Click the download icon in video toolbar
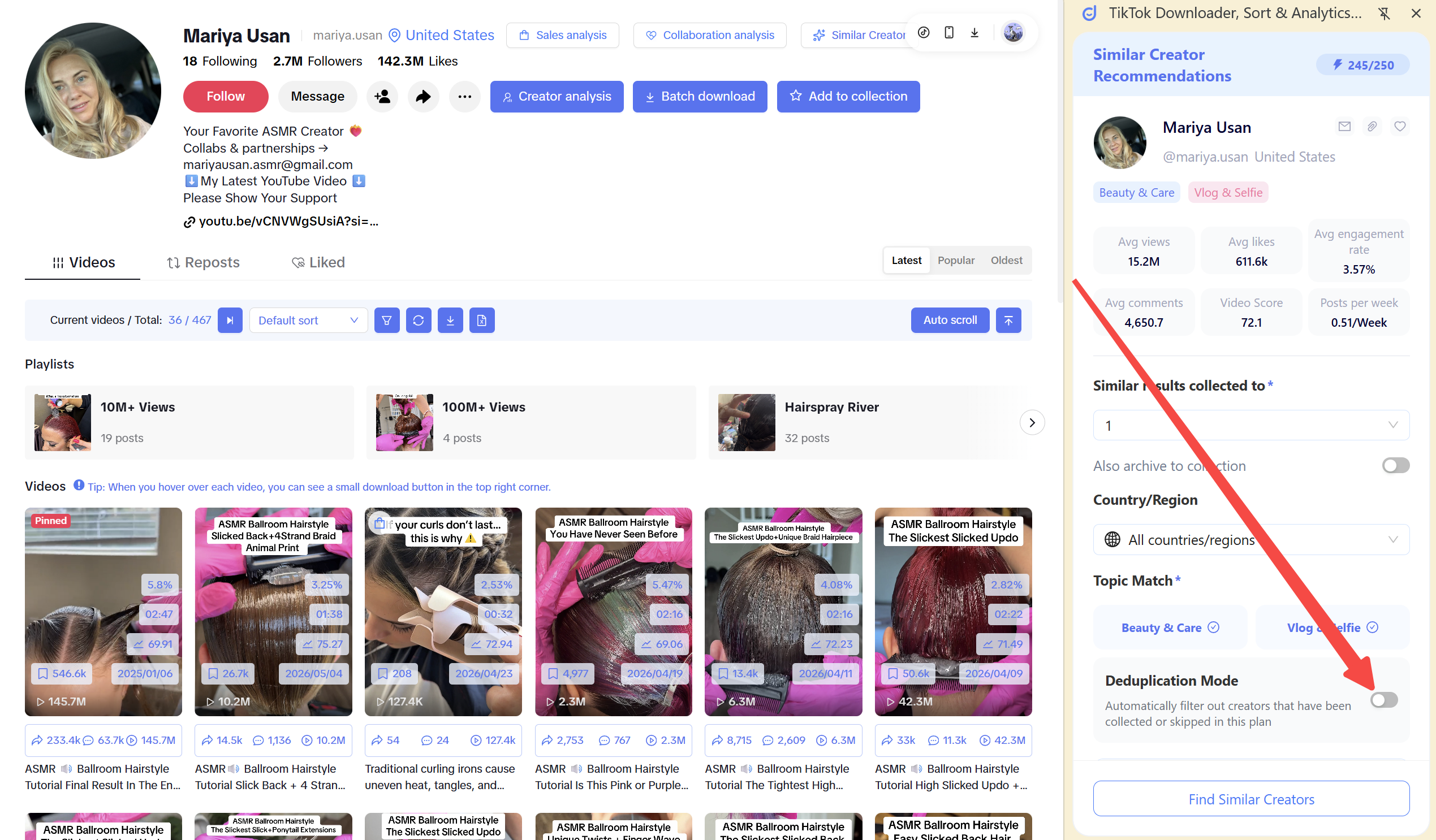Viewport: 1436px width, 840px height. click(450, 320)
